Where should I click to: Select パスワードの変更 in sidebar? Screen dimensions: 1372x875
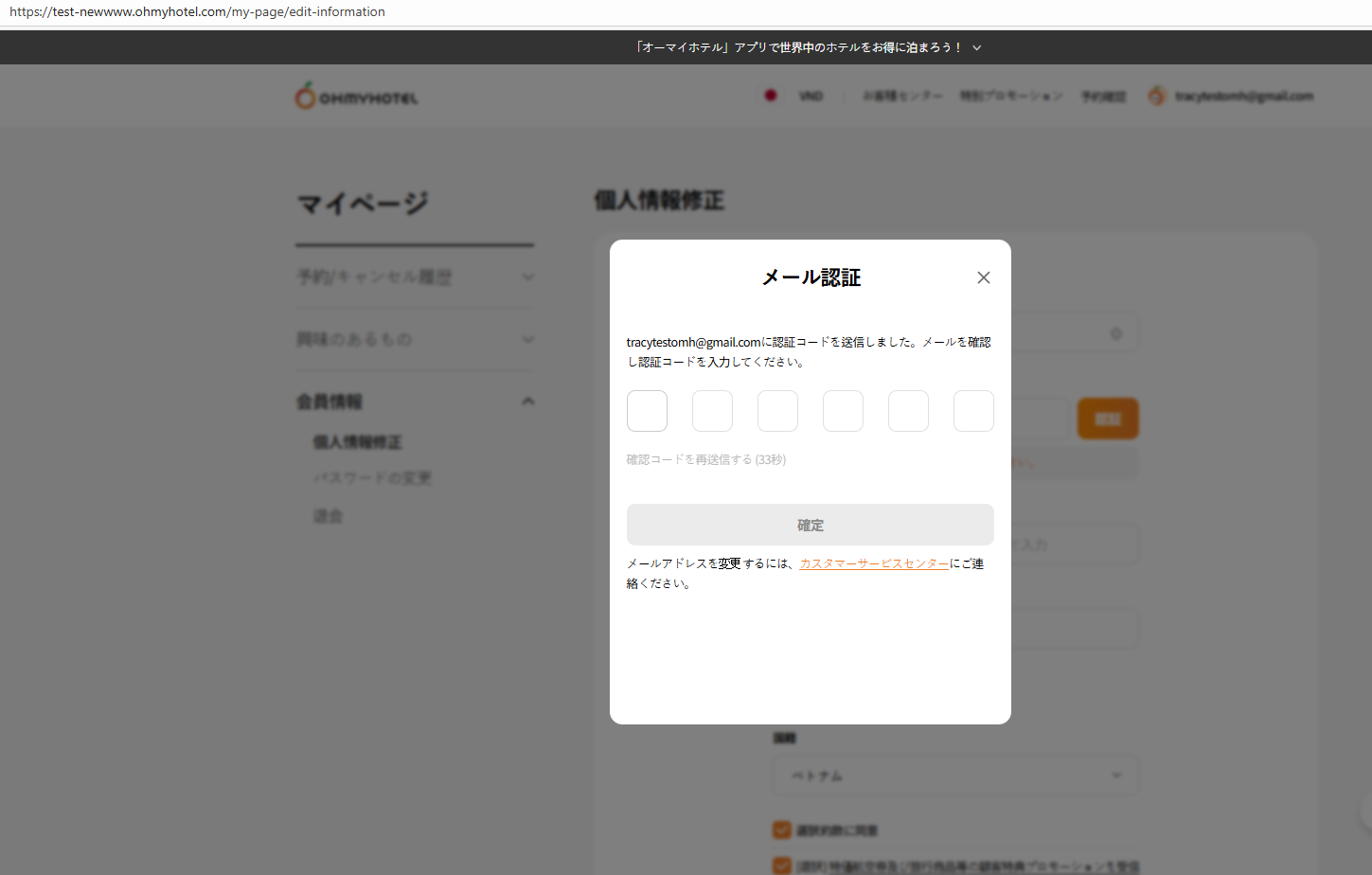point(372,478)
